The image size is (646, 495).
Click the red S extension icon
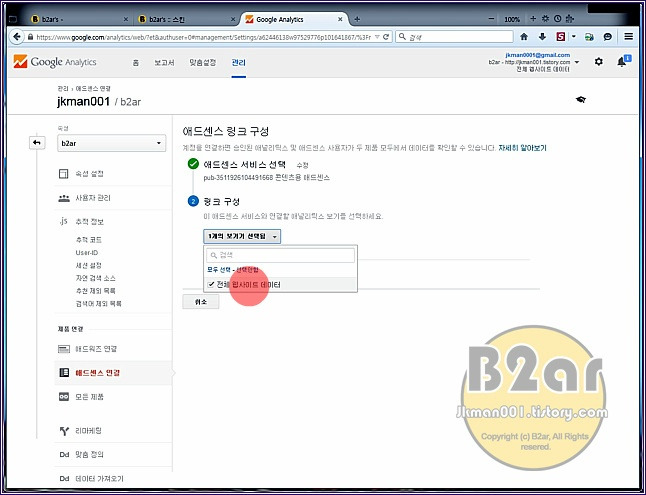click(x=560, y=37)
